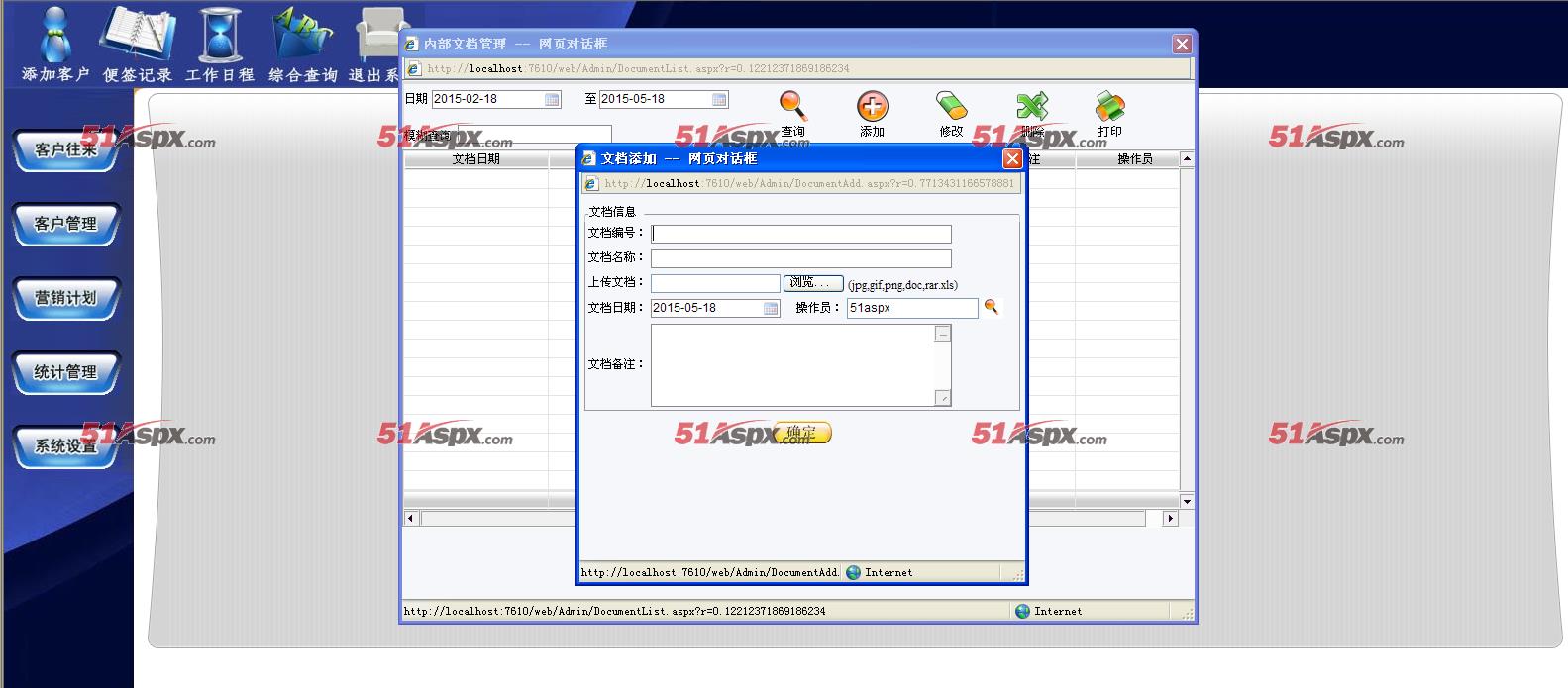Click the 操作员 field showing 51aspx
The image size is (1568, 688).
tap(912, 308)
